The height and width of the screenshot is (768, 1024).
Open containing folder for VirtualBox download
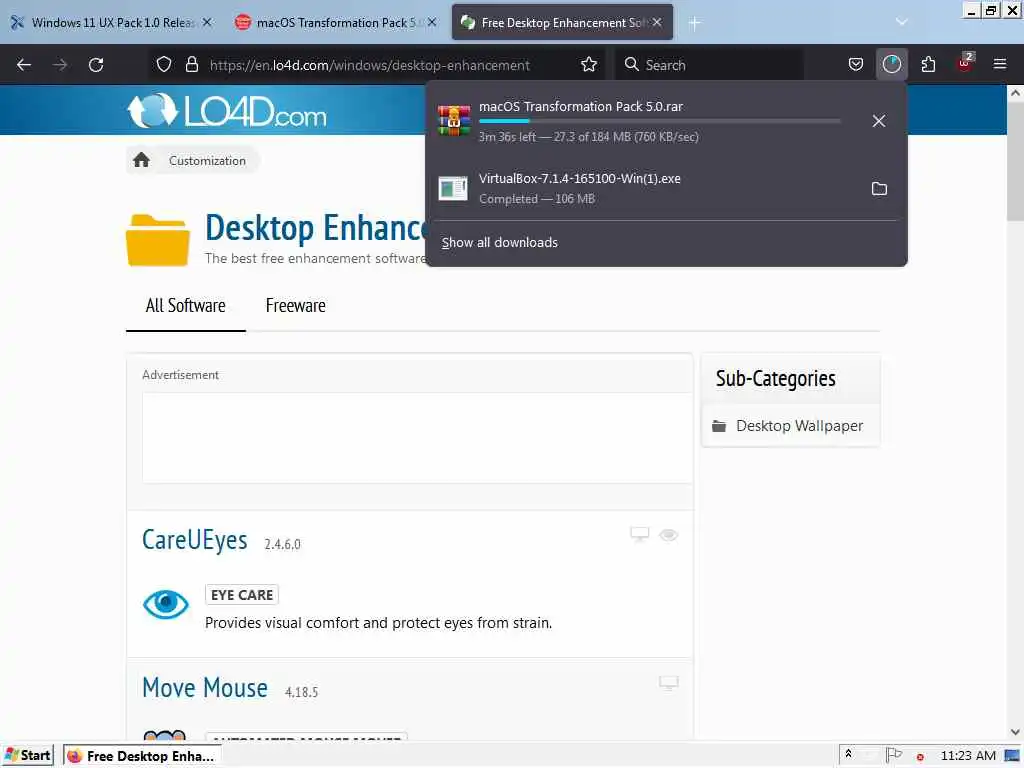879,189
